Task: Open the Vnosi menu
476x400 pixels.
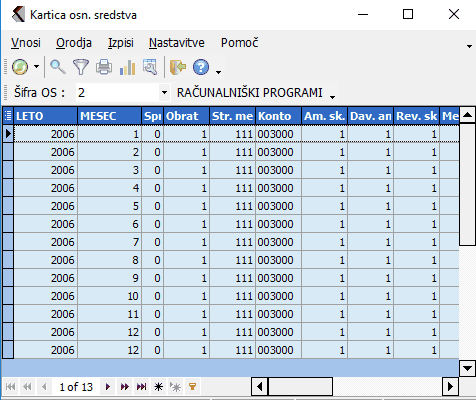Action: tap(26, 43)
